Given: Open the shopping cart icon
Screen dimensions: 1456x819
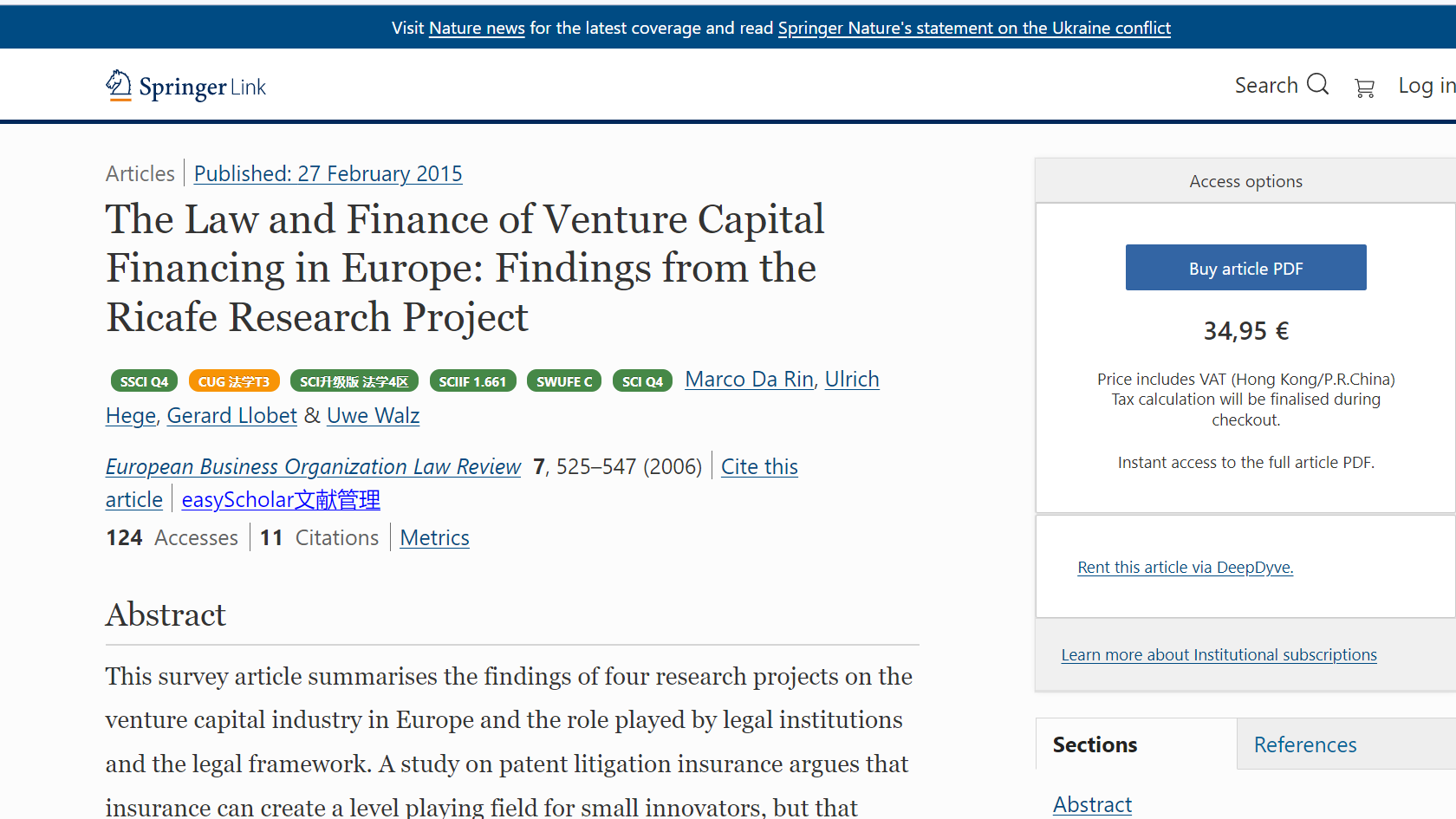Looking at the screenshot, I should pos(1364,88).
